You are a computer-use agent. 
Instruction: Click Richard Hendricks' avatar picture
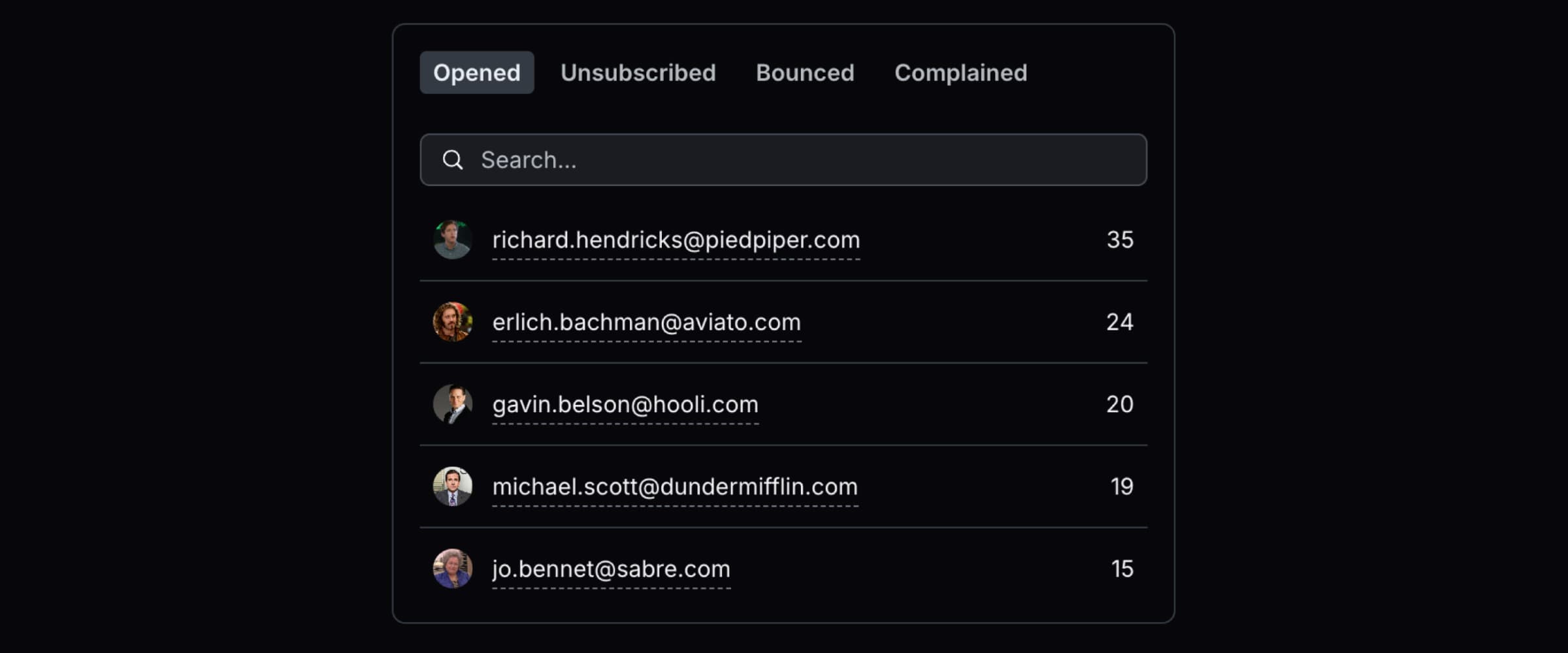[x=453, y=240]
